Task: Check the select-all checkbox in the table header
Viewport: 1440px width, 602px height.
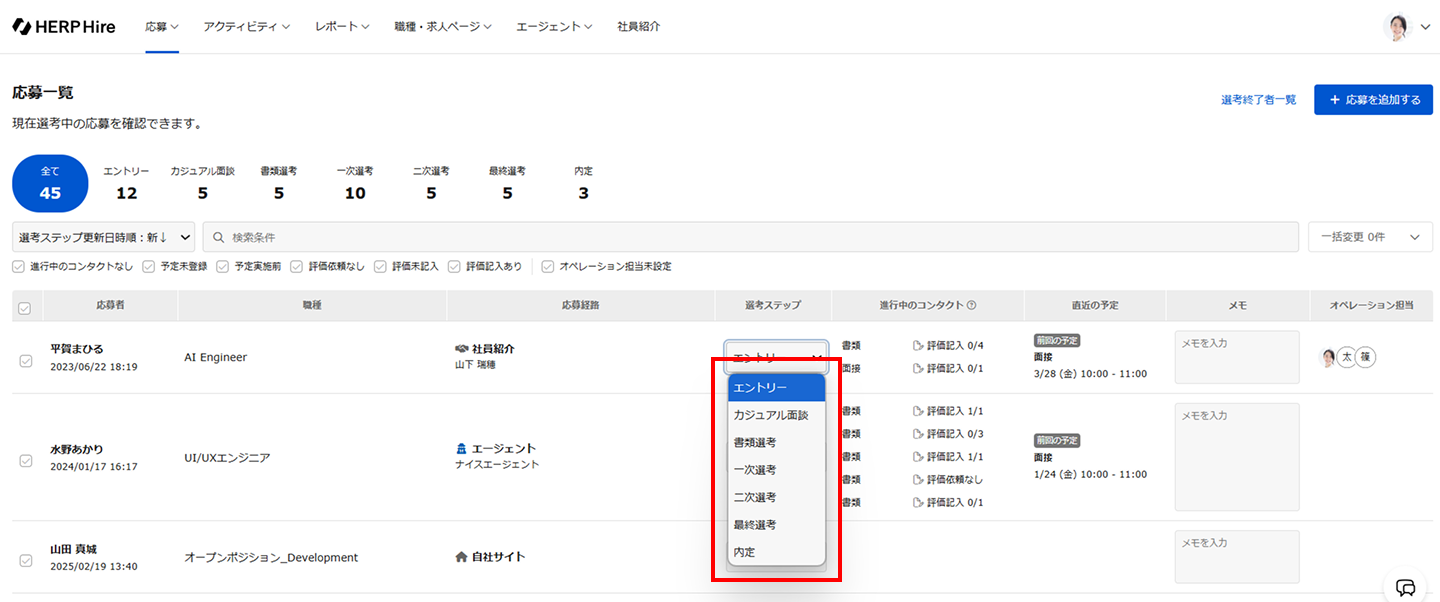Action: [25, 308]
